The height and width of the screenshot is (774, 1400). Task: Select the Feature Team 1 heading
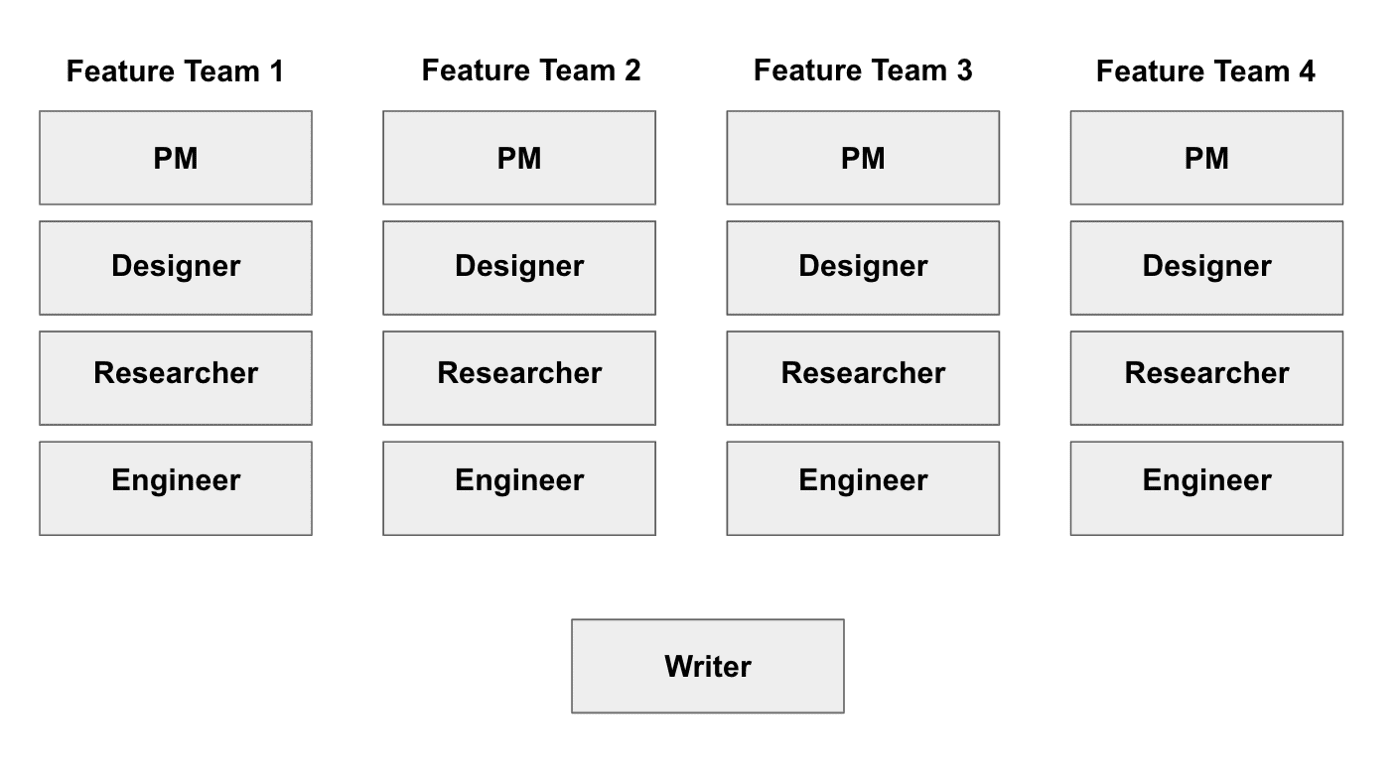pos(175,72)
